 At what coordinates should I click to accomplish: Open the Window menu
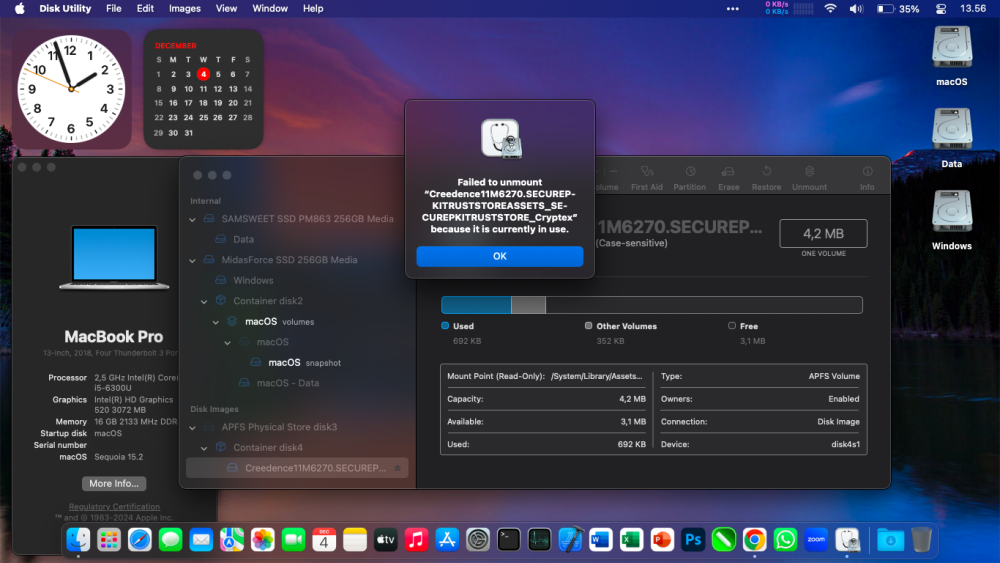tap(270, 8)
